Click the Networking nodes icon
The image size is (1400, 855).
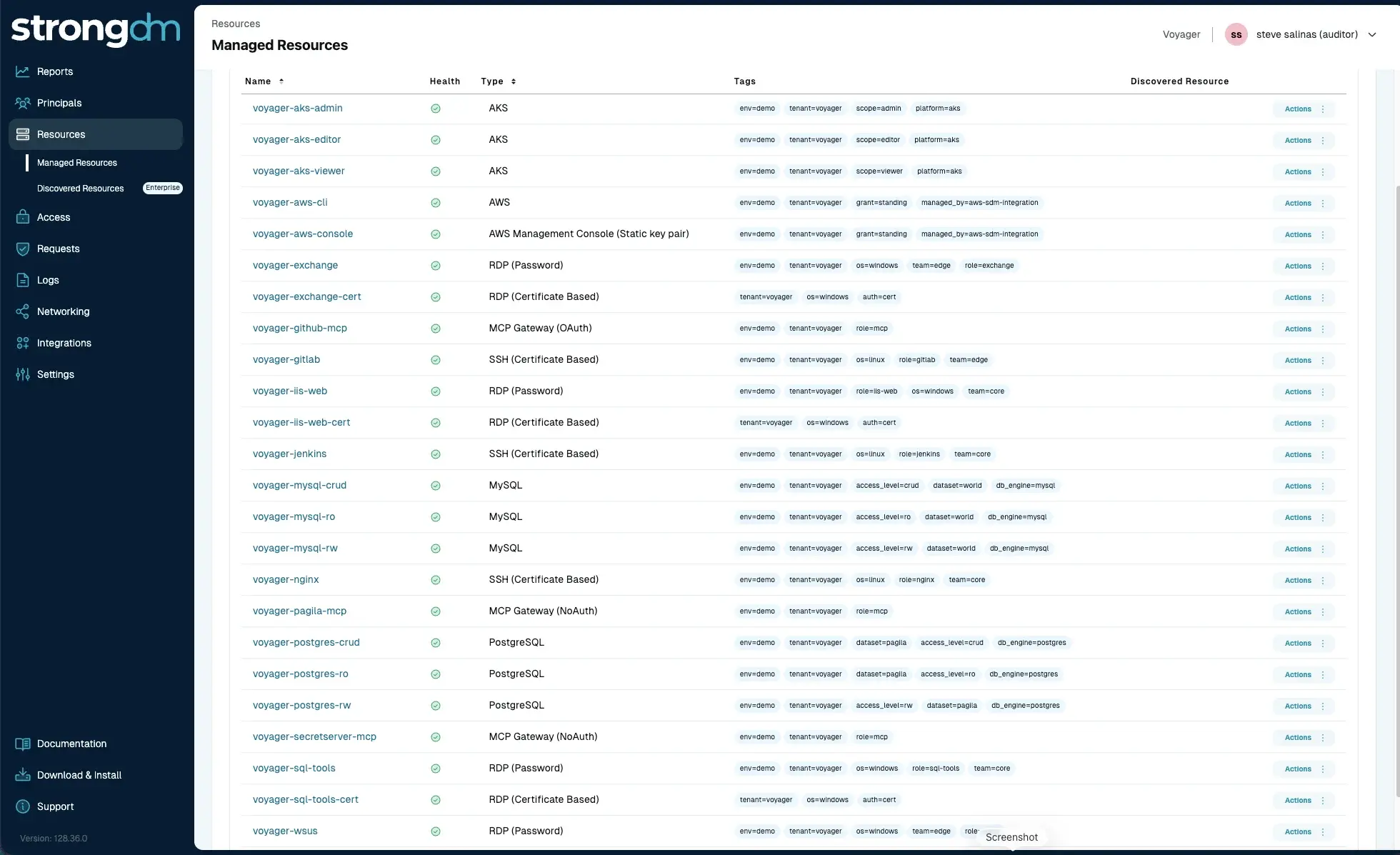(x=23, y=311)
